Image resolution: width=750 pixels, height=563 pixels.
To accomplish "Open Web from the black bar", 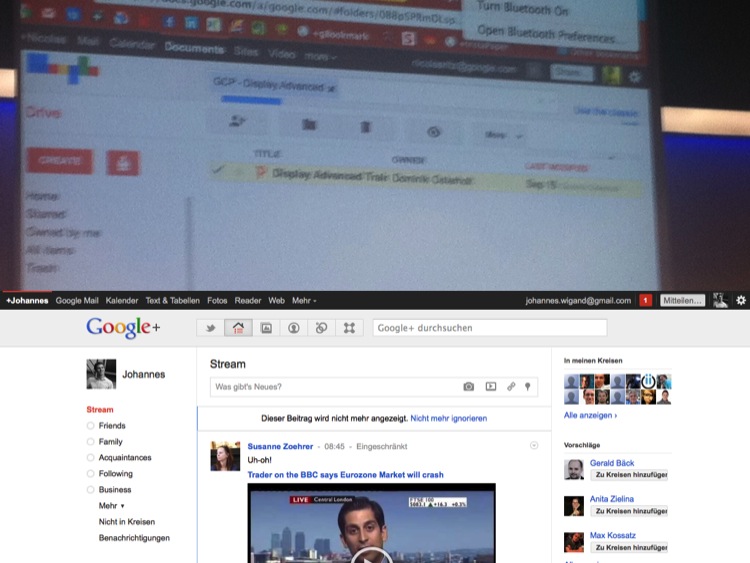I will [x=276, y=300].
